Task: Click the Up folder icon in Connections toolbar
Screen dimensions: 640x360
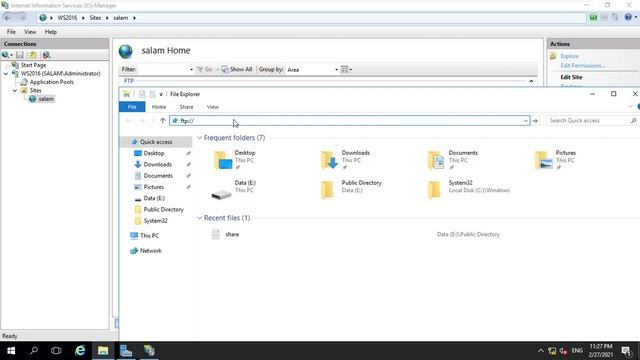Action: click(x=32, y=55)
